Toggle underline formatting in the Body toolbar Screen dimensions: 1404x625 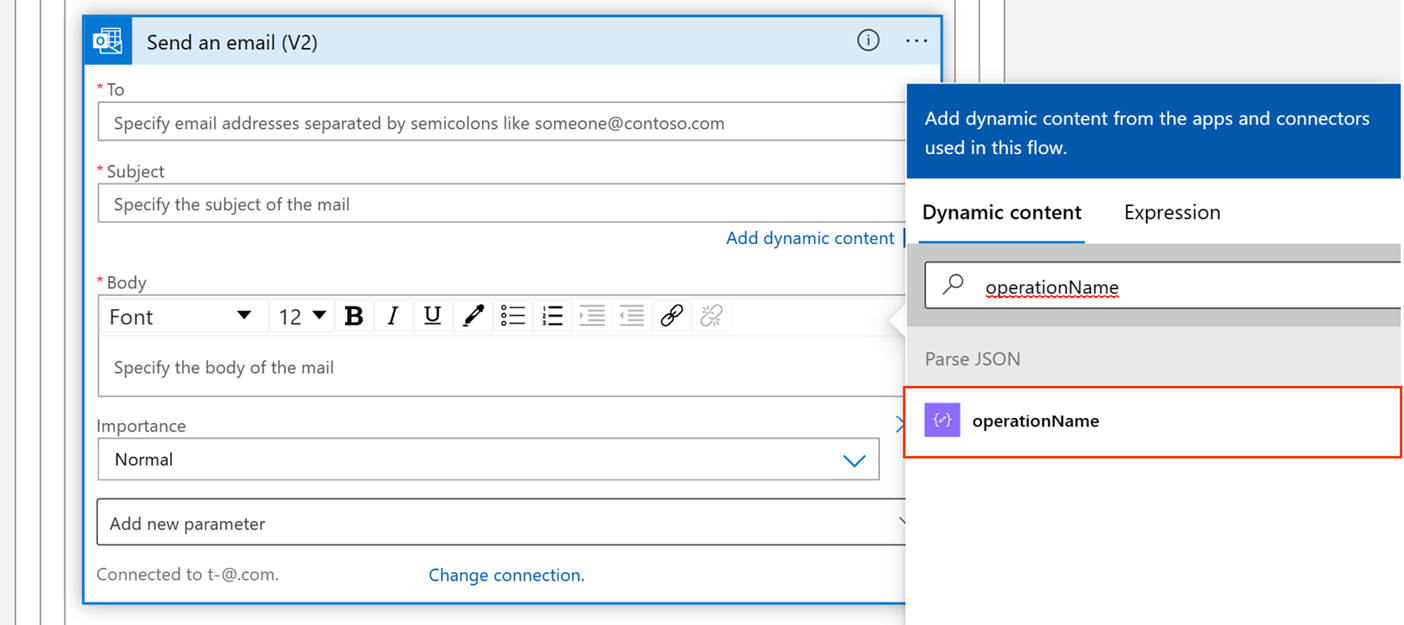(432, 316)
